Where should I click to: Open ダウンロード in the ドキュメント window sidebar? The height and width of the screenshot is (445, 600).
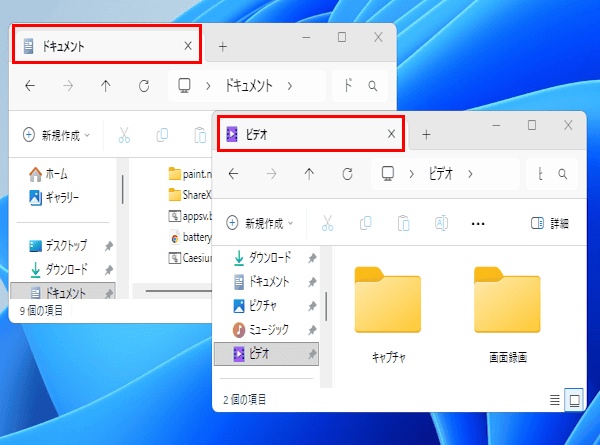coord(59,269)
